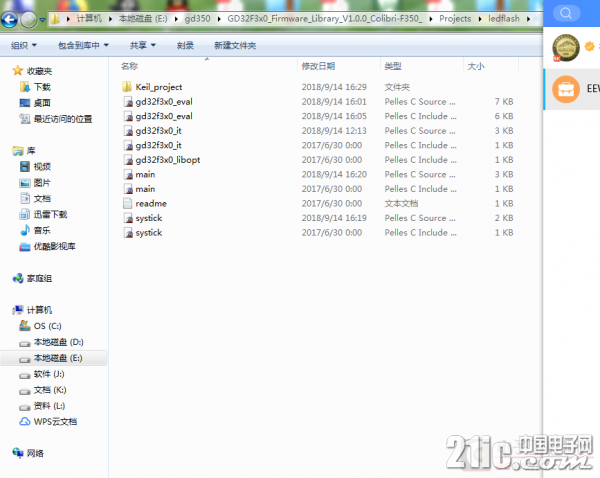This screenshot has height=478, width=600.
Task: Open the 优酷影视库 library icon
Action: pos(25,246)
